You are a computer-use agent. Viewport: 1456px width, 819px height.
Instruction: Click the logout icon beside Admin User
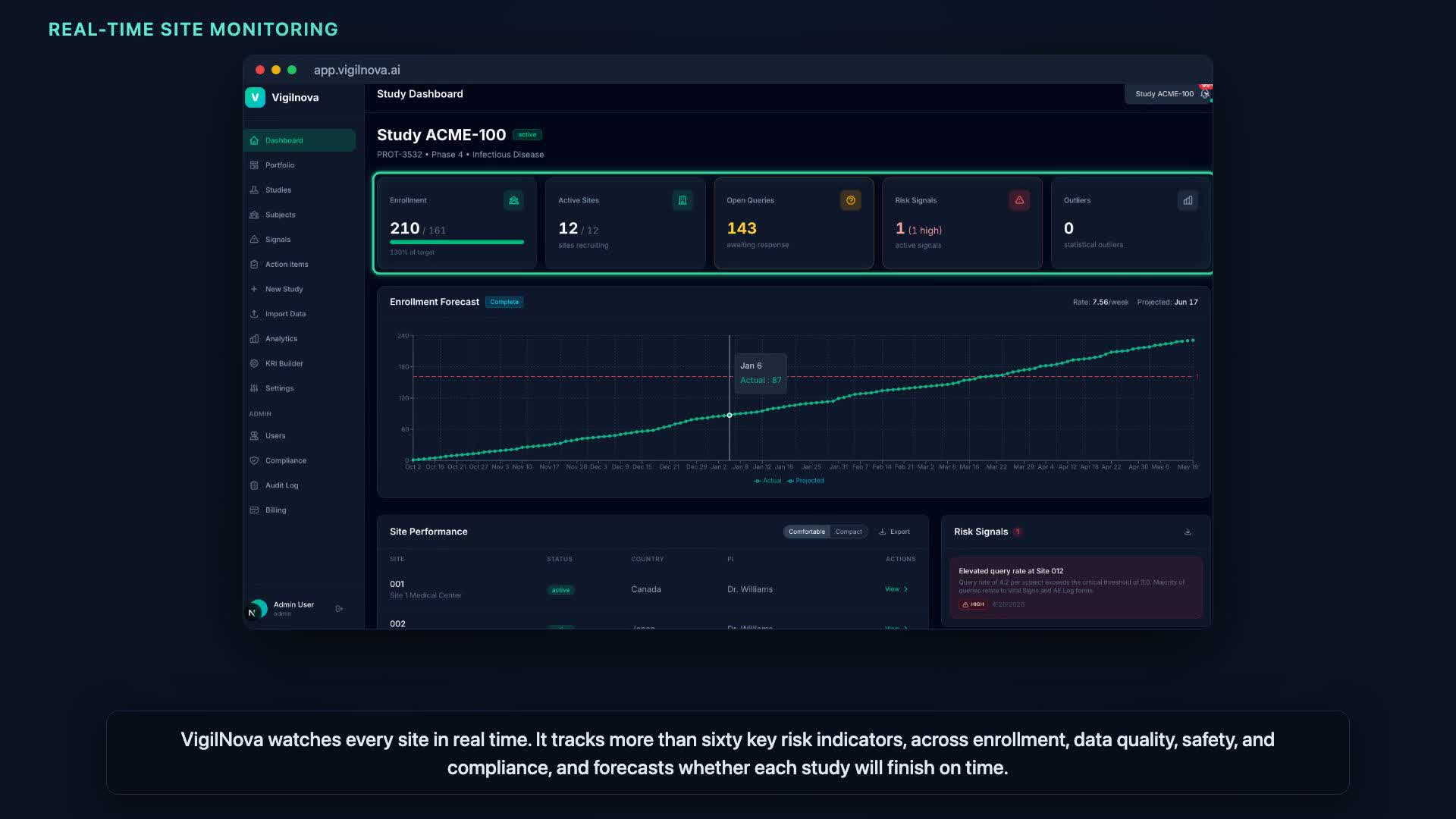[339, 608]
